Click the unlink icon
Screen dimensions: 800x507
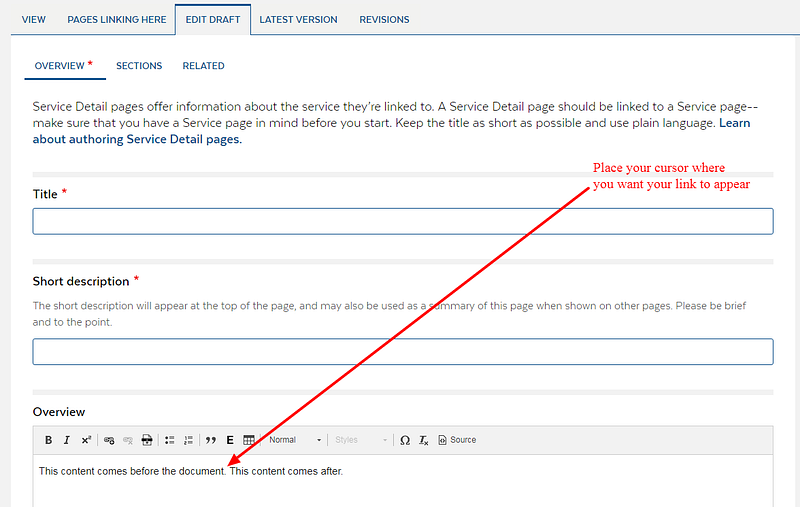[x=128, y=440]
